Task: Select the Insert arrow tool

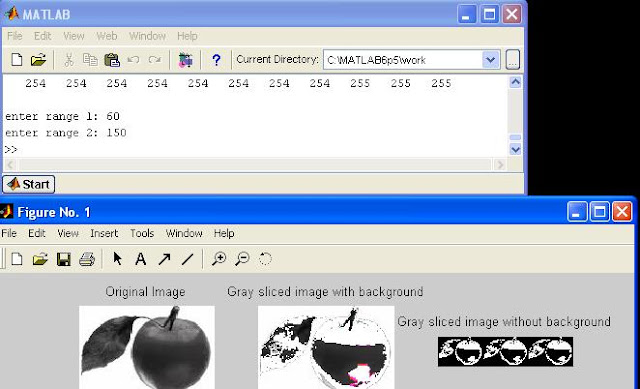Action: 164,259
